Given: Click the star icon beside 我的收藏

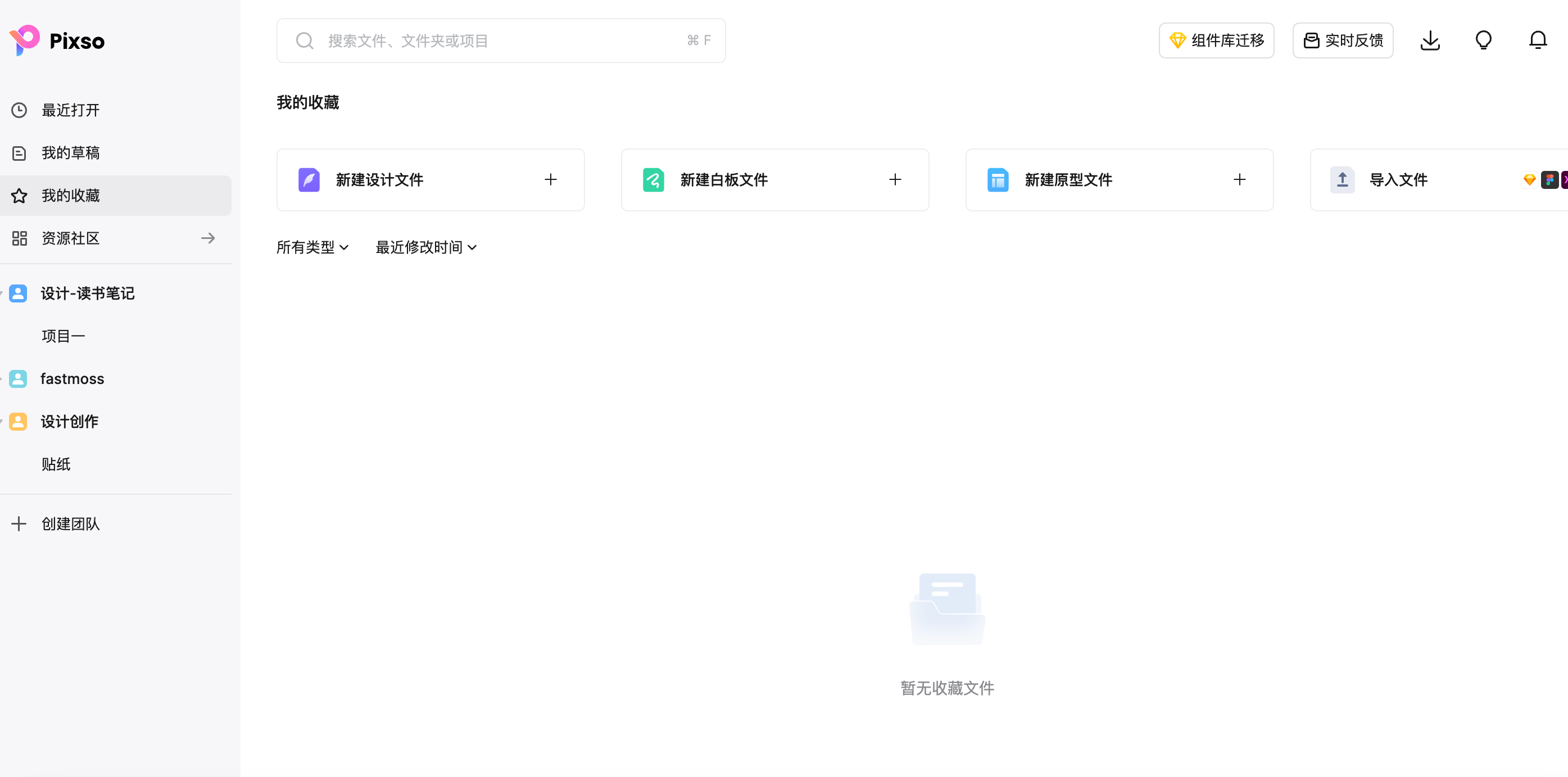Looking at the screenshot, I should pos(20,196).
